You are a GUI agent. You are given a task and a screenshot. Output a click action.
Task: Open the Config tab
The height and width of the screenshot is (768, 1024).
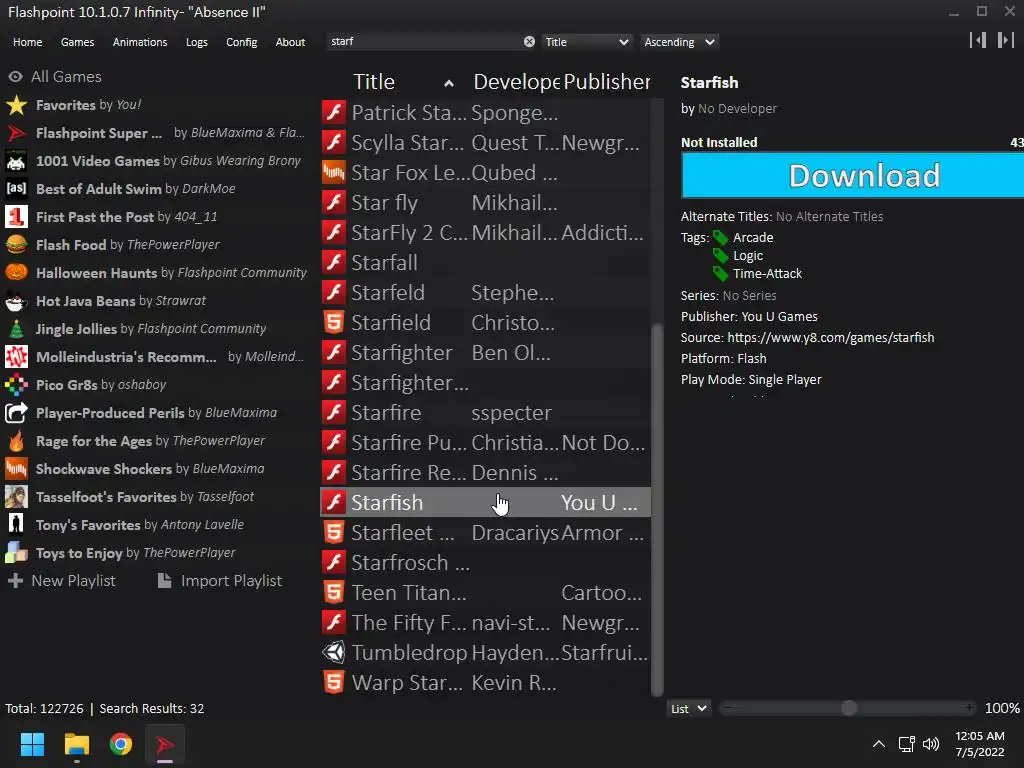pyautogui.click(x=242, y=42)
